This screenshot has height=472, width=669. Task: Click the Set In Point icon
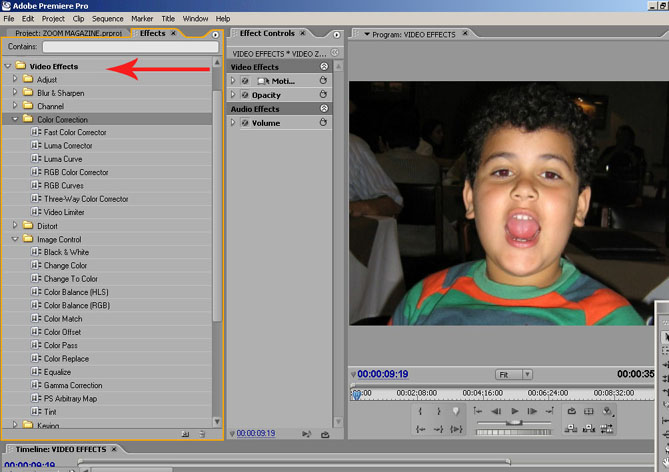(x=421, y=411)
